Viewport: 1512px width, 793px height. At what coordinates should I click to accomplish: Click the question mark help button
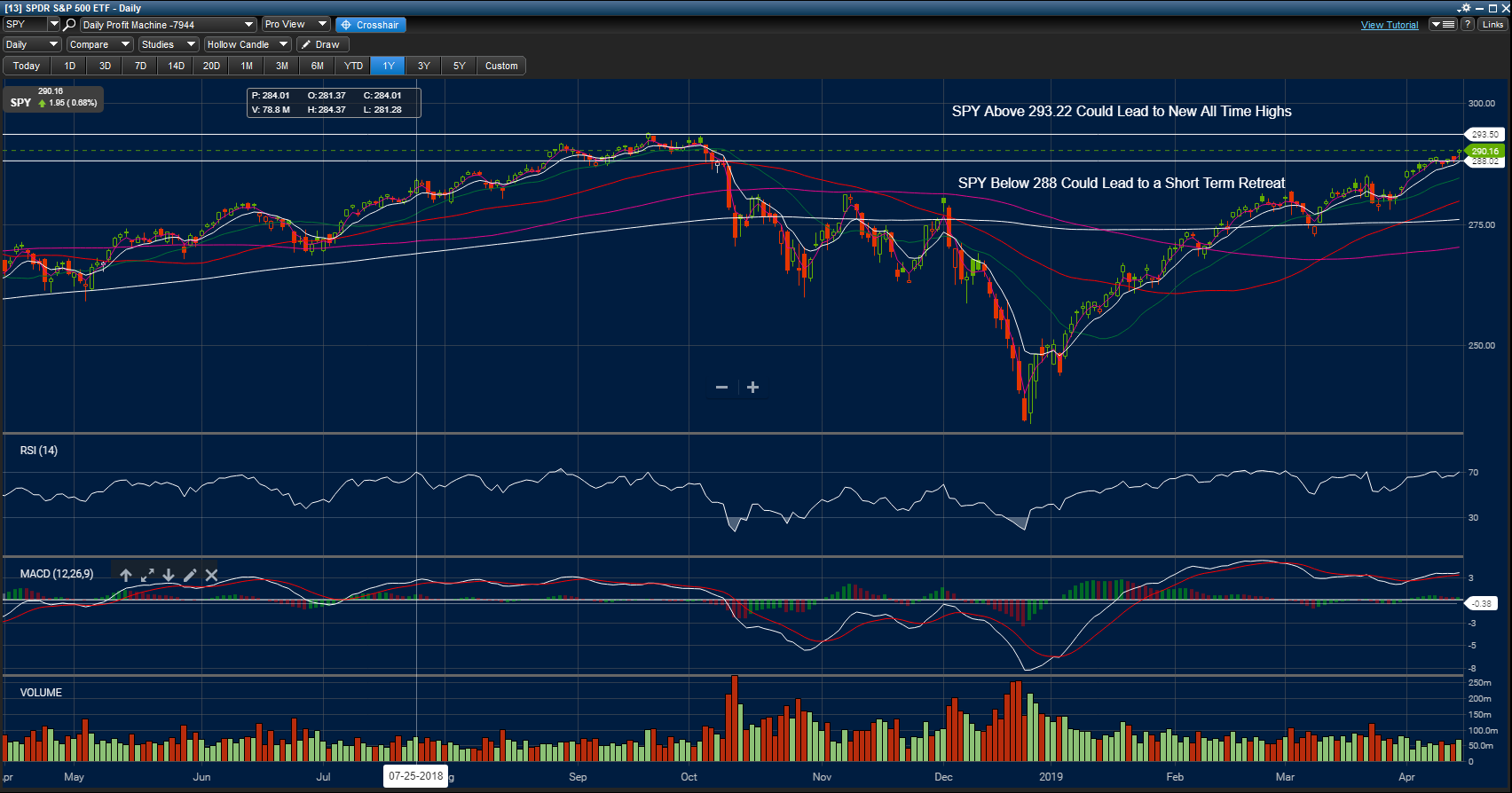(1468, 25)
